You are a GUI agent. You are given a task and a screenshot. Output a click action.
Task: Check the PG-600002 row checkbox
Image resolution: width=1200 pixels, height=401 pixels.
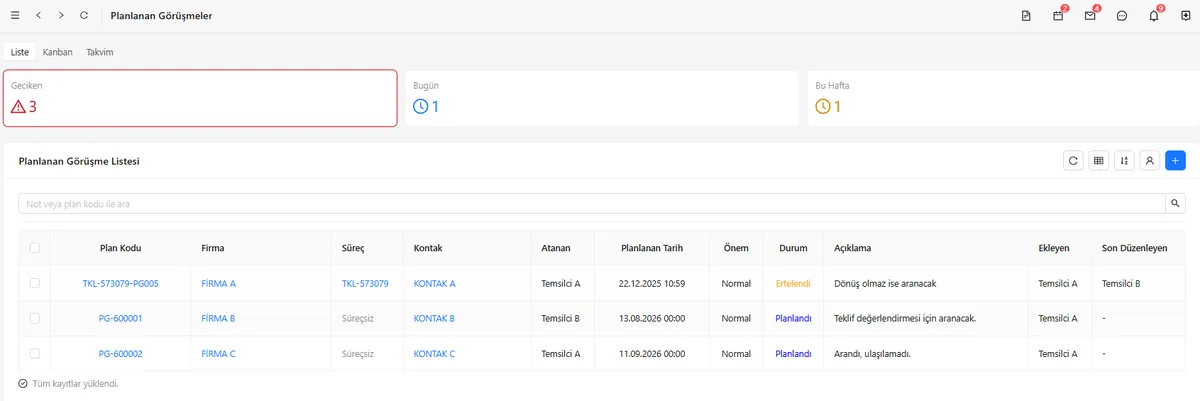coord(35,353)
